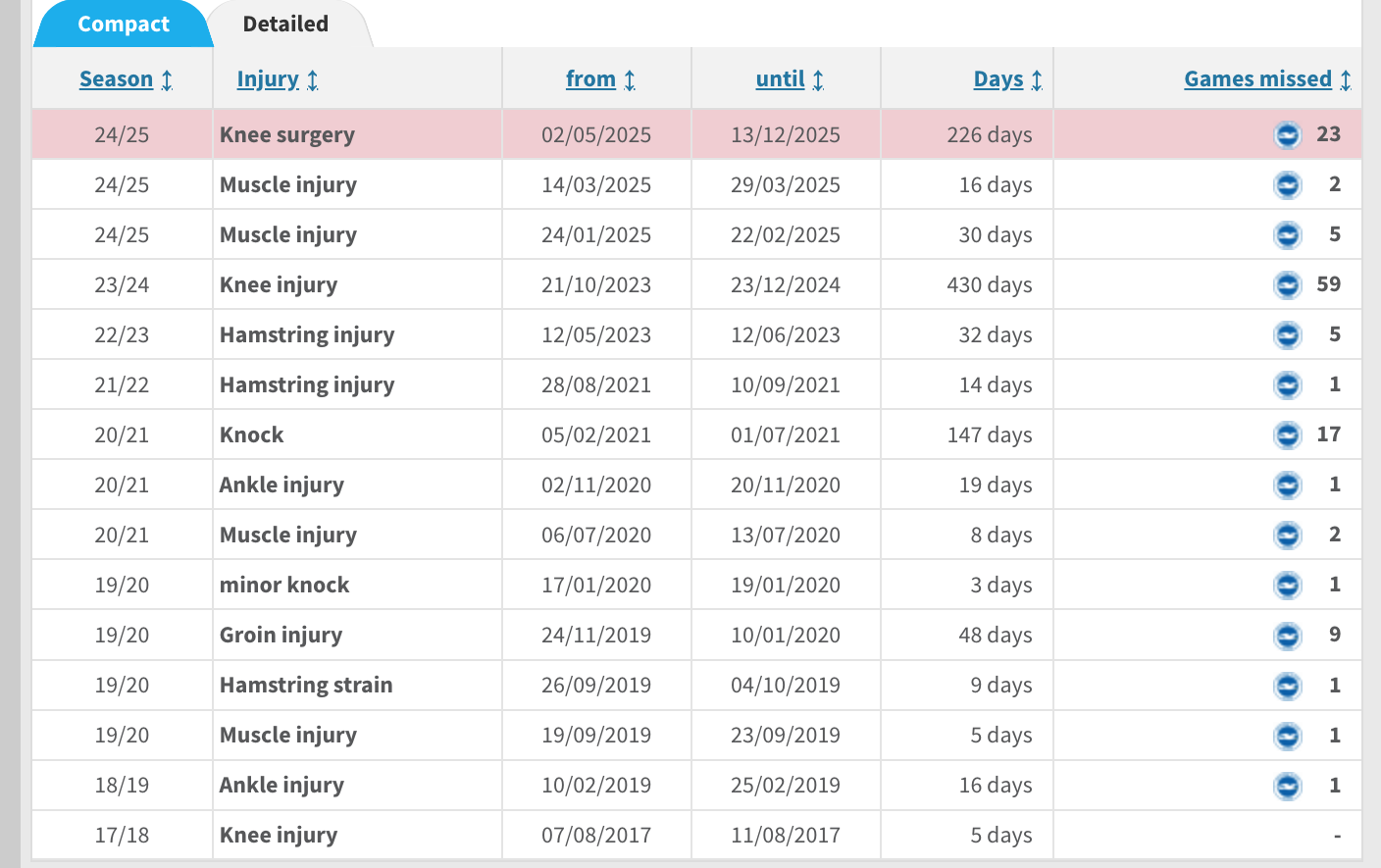Click club crest in Hamstring strain row
1381x868 pixels.
[1287, 686]
